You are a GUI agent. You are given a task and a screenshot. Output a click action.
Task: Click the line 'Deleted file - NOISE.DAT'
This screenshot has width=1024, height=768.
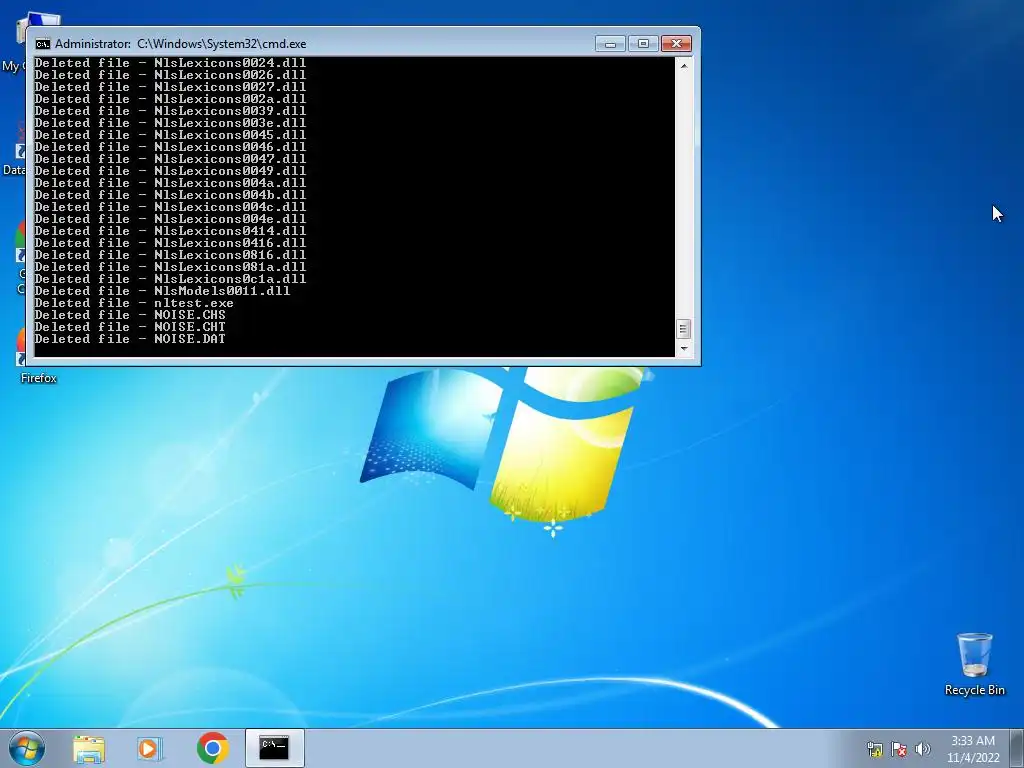point(130,339)
